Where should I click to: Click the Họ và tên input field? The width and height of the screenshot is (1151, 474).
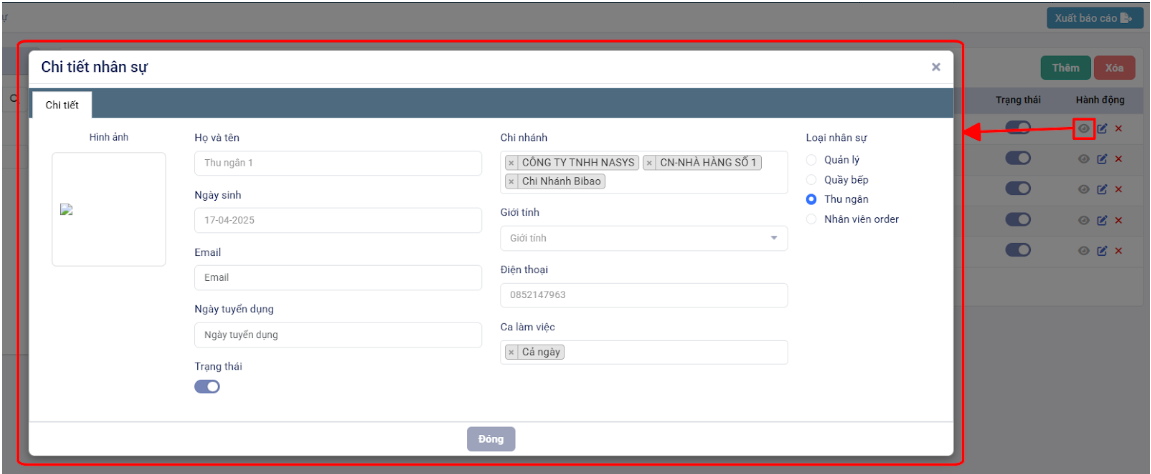point(337,163)
